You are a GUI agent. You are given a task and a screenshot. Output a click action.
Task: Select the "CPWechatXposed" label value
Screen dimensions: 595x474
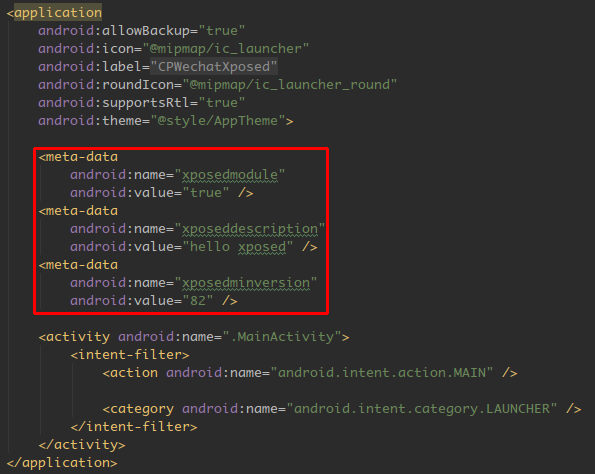[214, 66]
